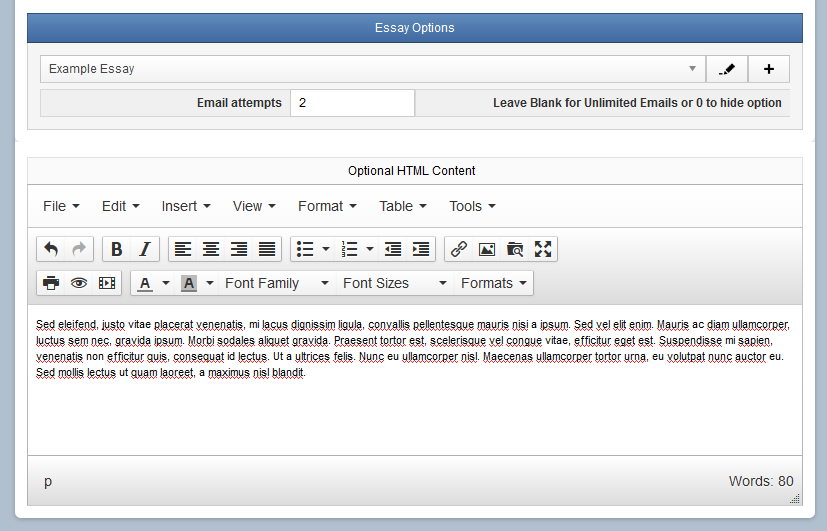
Task: Open the Font Sizes dropdown
Action: (x=396, y=283)
